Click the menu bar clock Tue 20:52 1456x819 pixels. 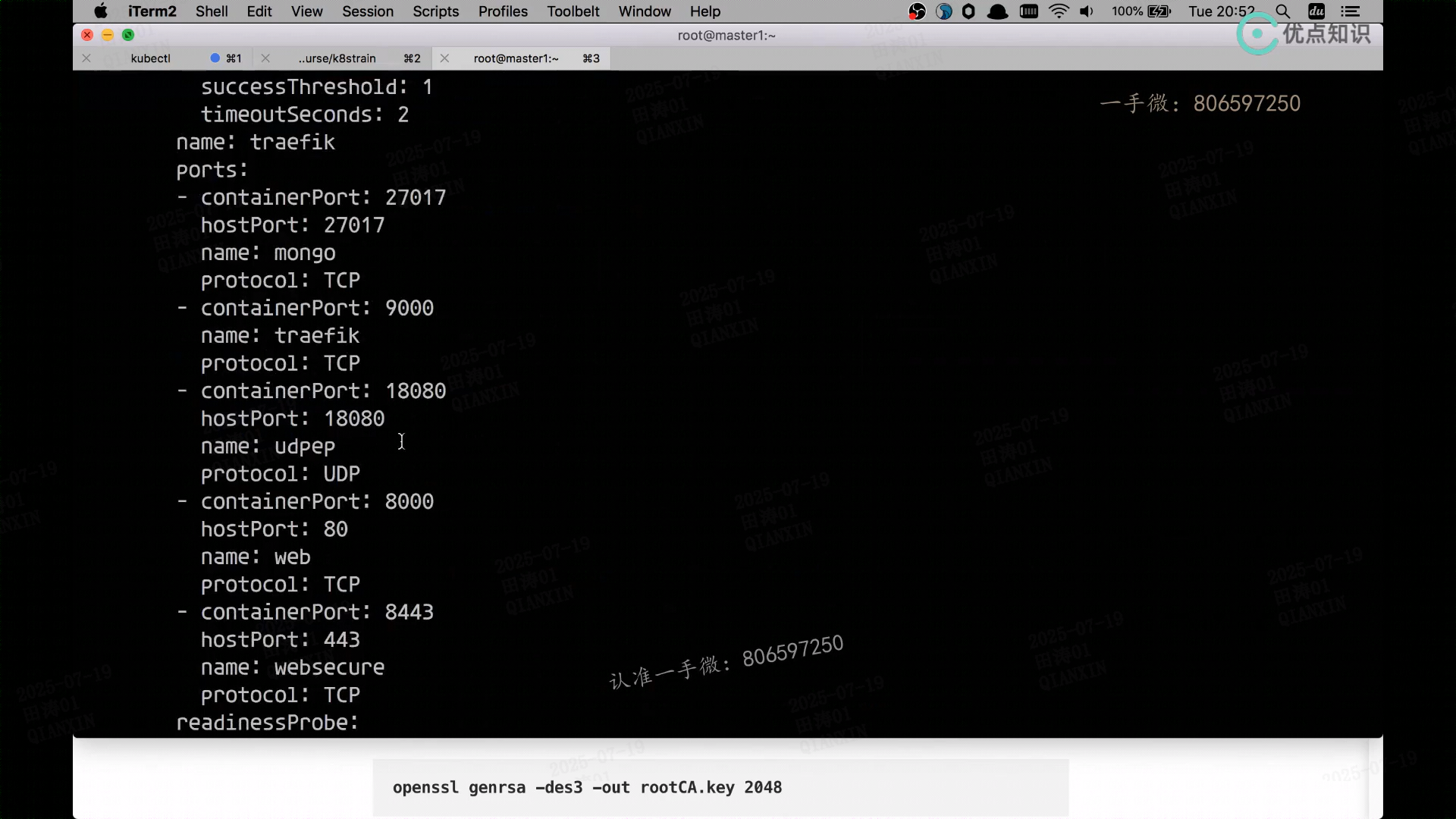coord(1221,11)
